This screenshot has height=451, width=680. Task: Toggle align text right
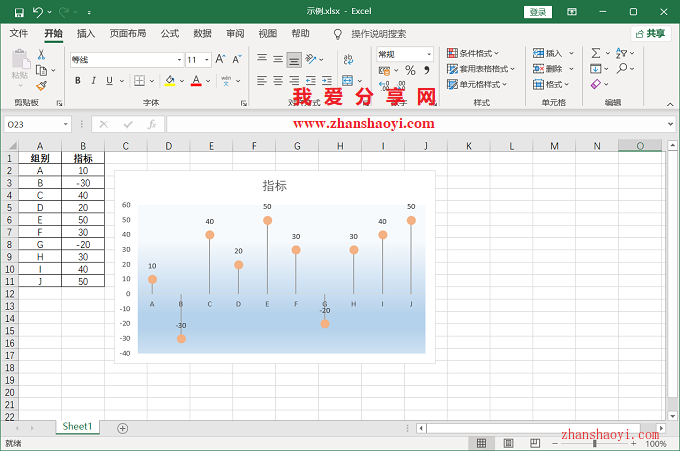294,81
